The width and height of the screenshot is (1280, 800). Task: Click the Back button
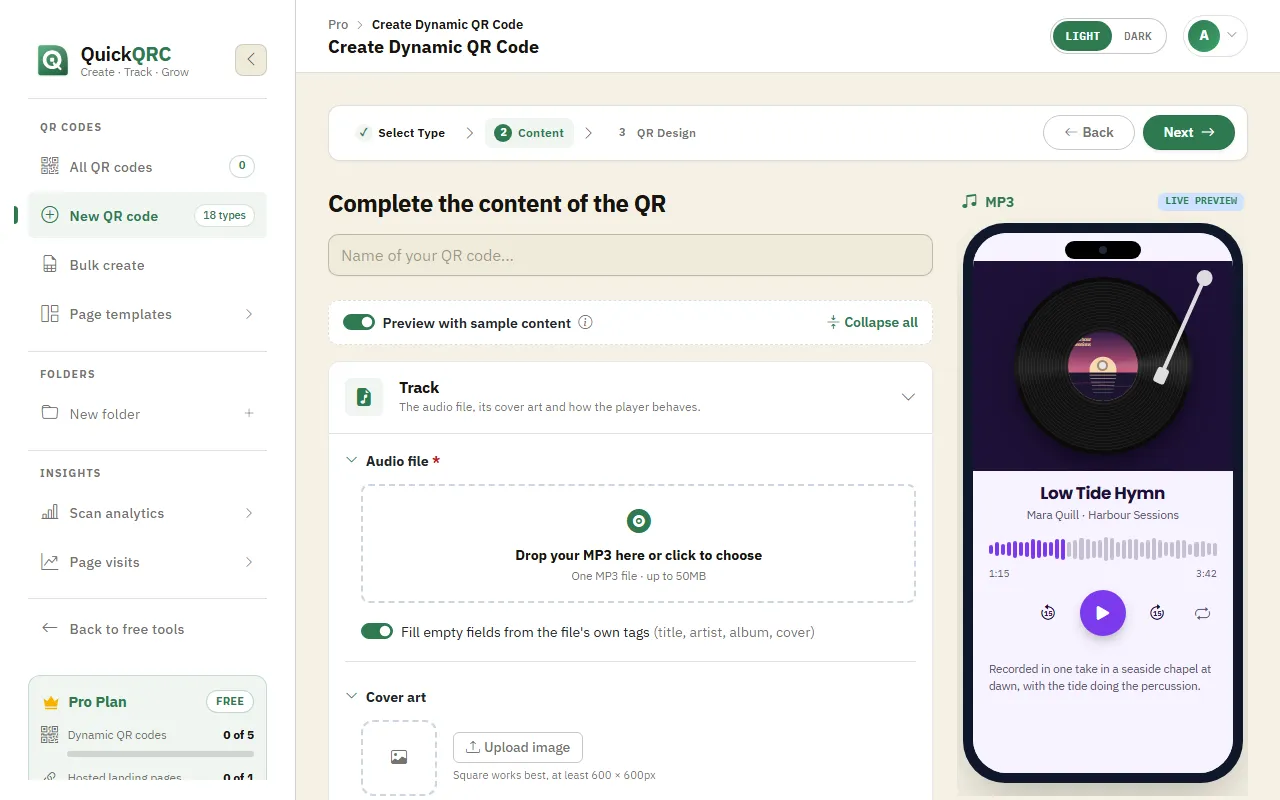pyautogui.click(x=1089, y=132)
